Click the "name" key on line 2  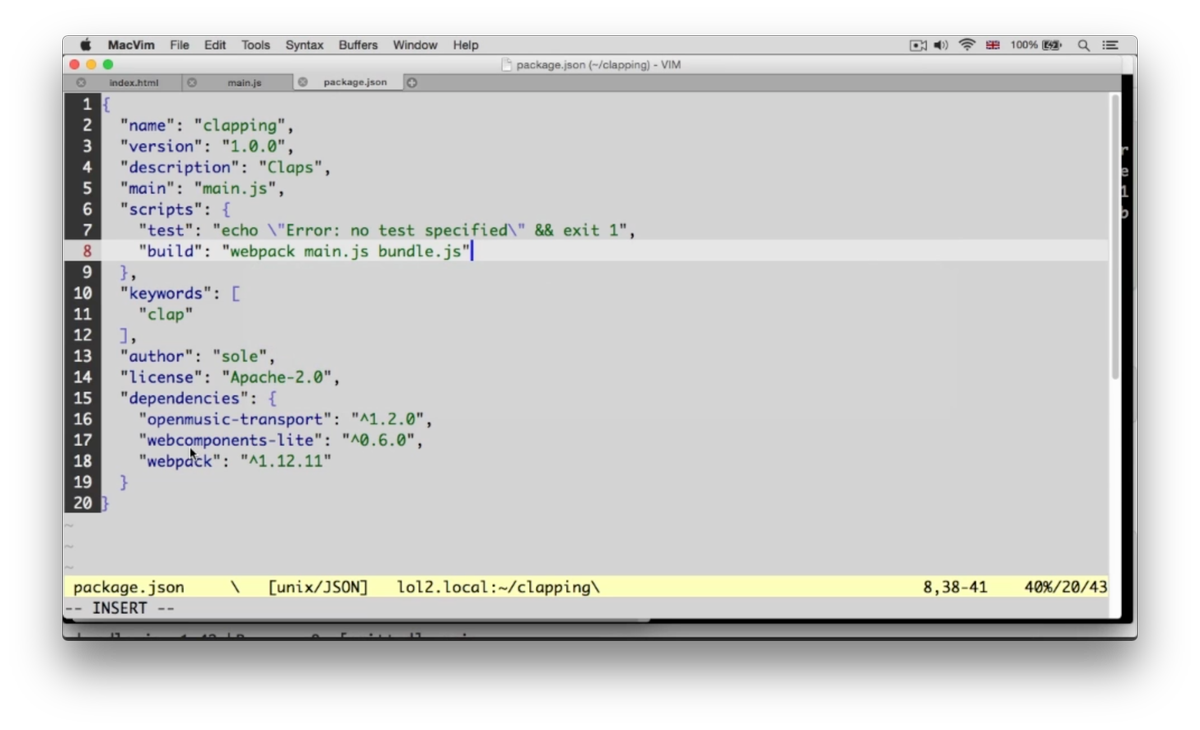tap(148, 125)
